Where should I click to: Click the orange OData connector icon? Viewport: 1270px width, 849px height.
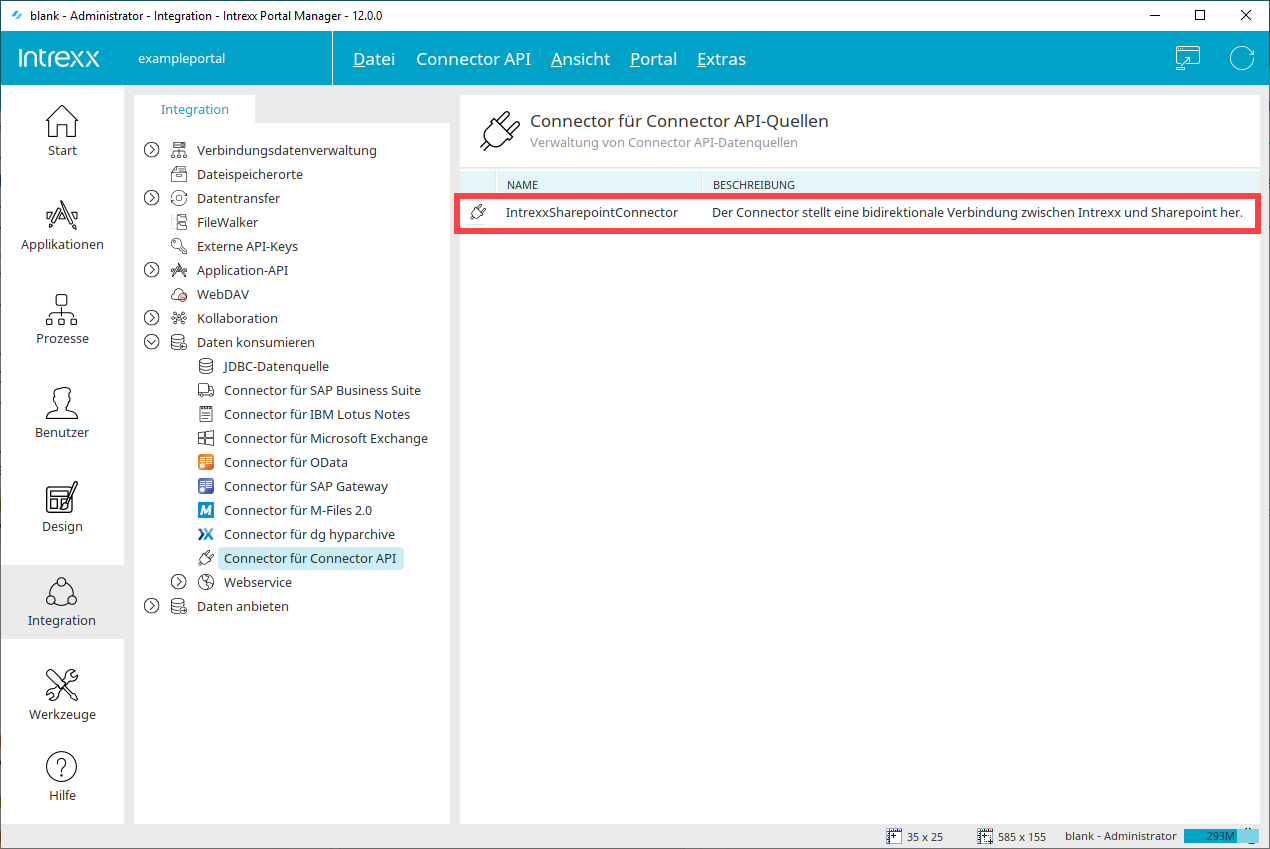(x=206, y=462)
